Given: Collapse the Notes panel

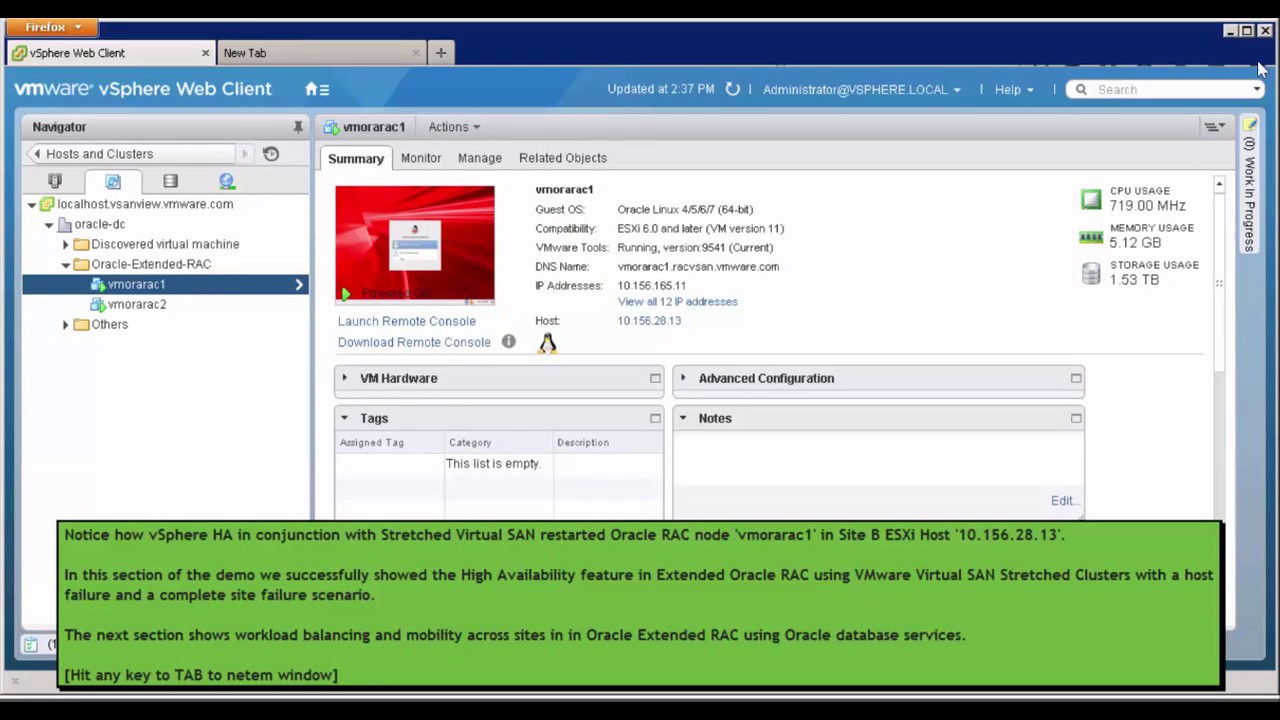Looking at the screenshot, I should point(683,418).
